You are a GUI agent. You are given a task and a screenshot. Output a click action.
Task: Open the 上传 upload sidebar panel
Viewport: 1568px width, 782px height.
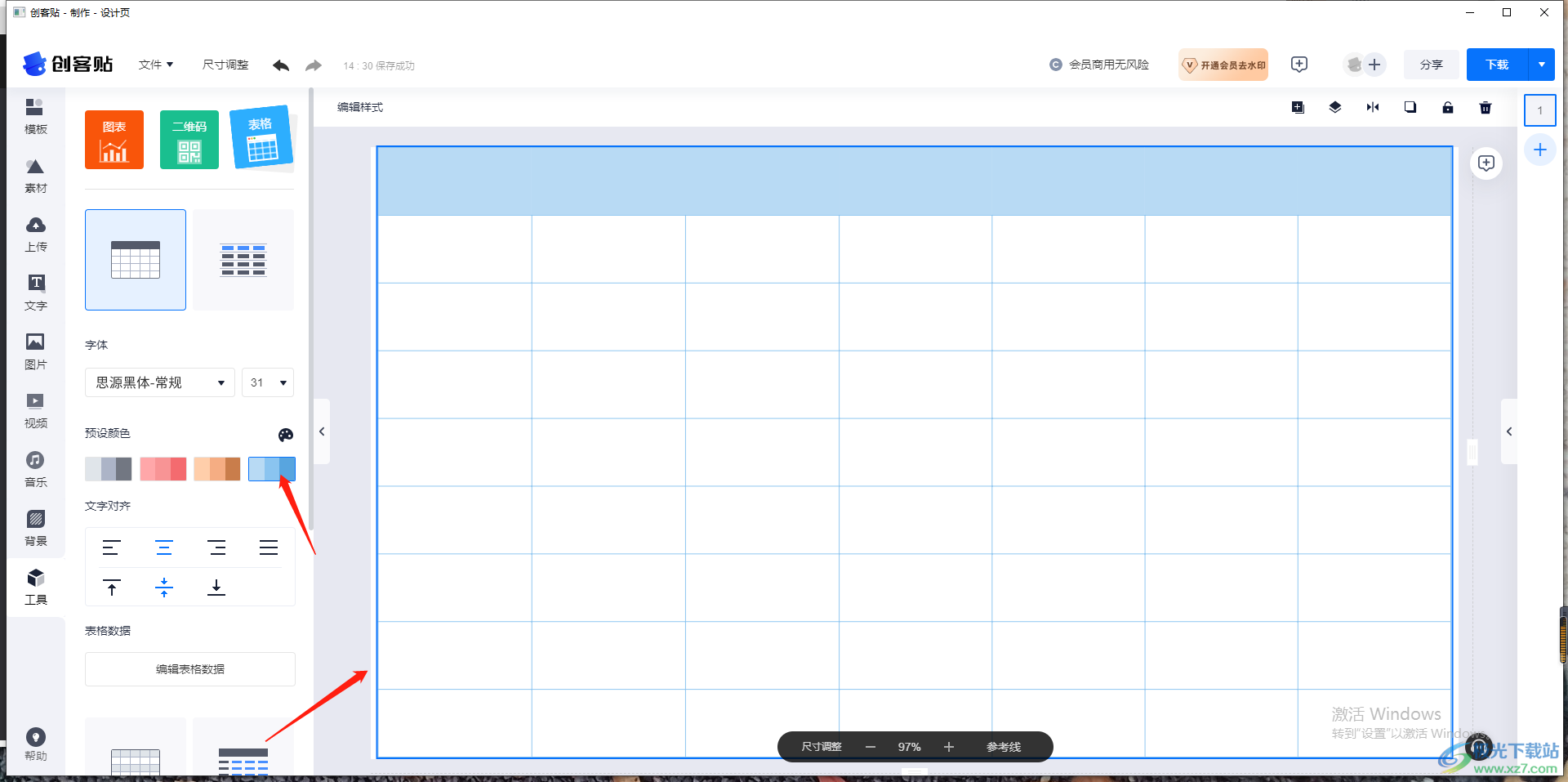[35, 235]
